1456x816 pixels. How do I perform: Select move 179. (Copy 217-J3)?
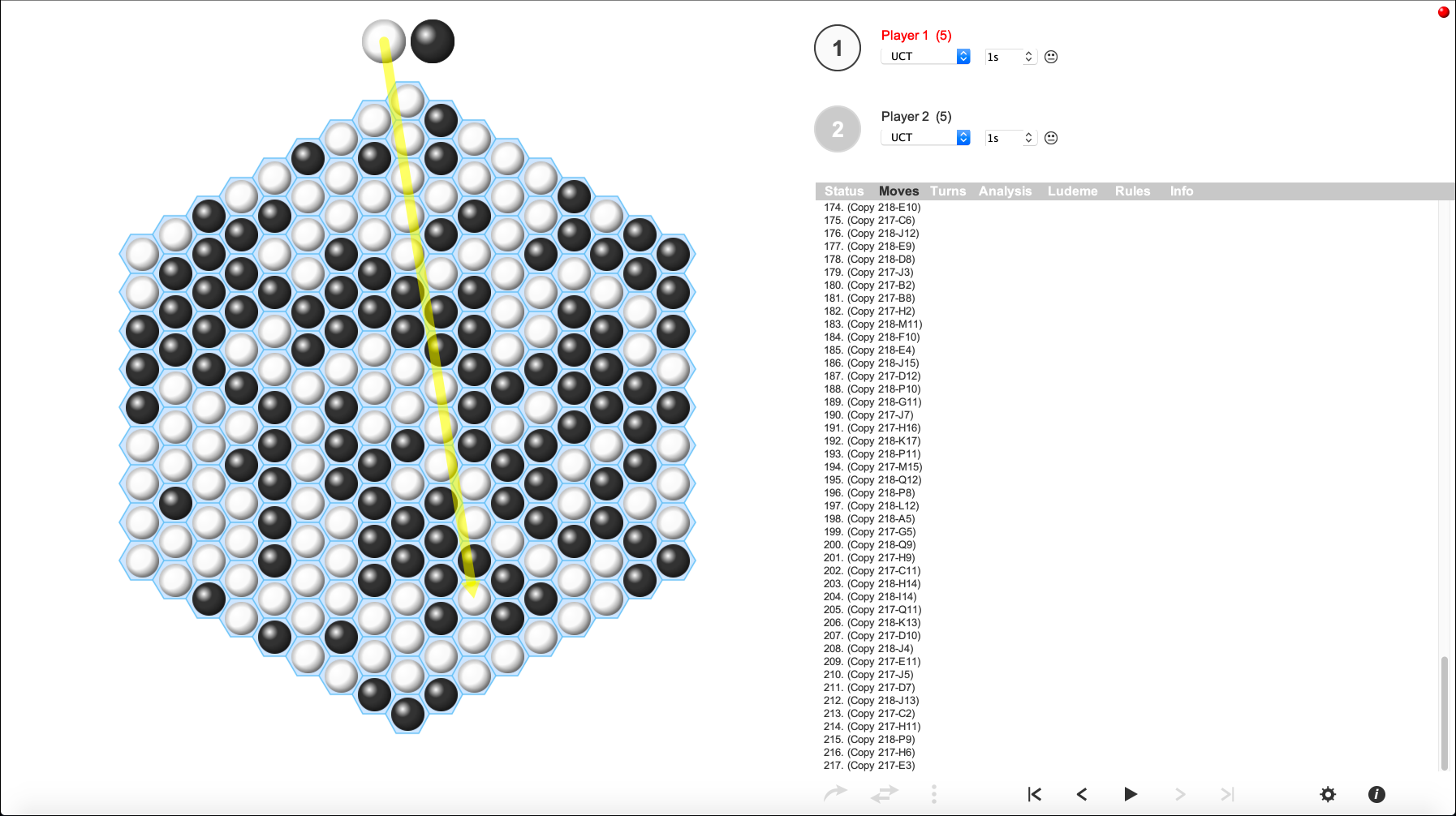coord(868,273)
